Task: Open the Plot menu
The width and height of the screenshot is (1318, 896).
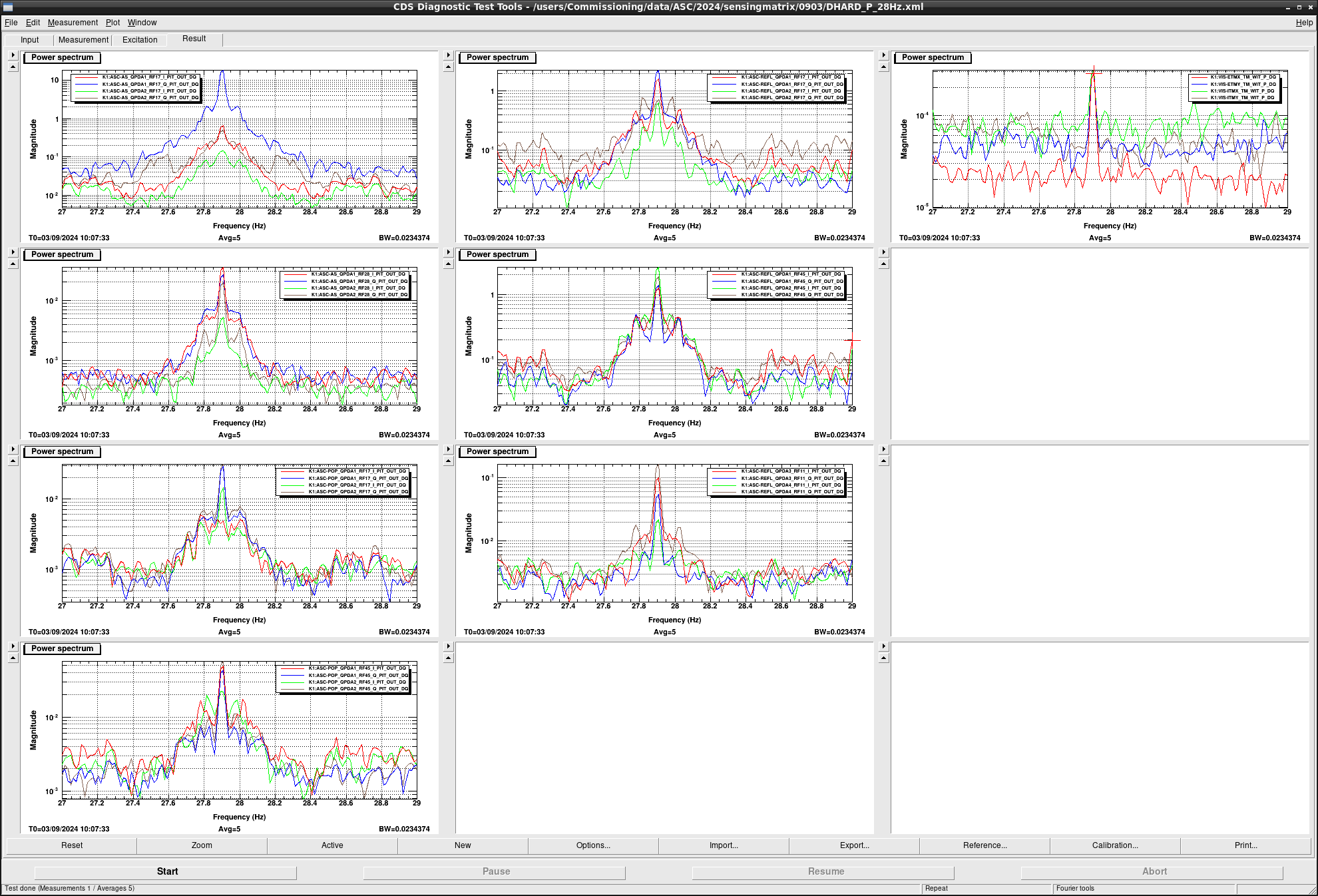Action: (113, 23)
